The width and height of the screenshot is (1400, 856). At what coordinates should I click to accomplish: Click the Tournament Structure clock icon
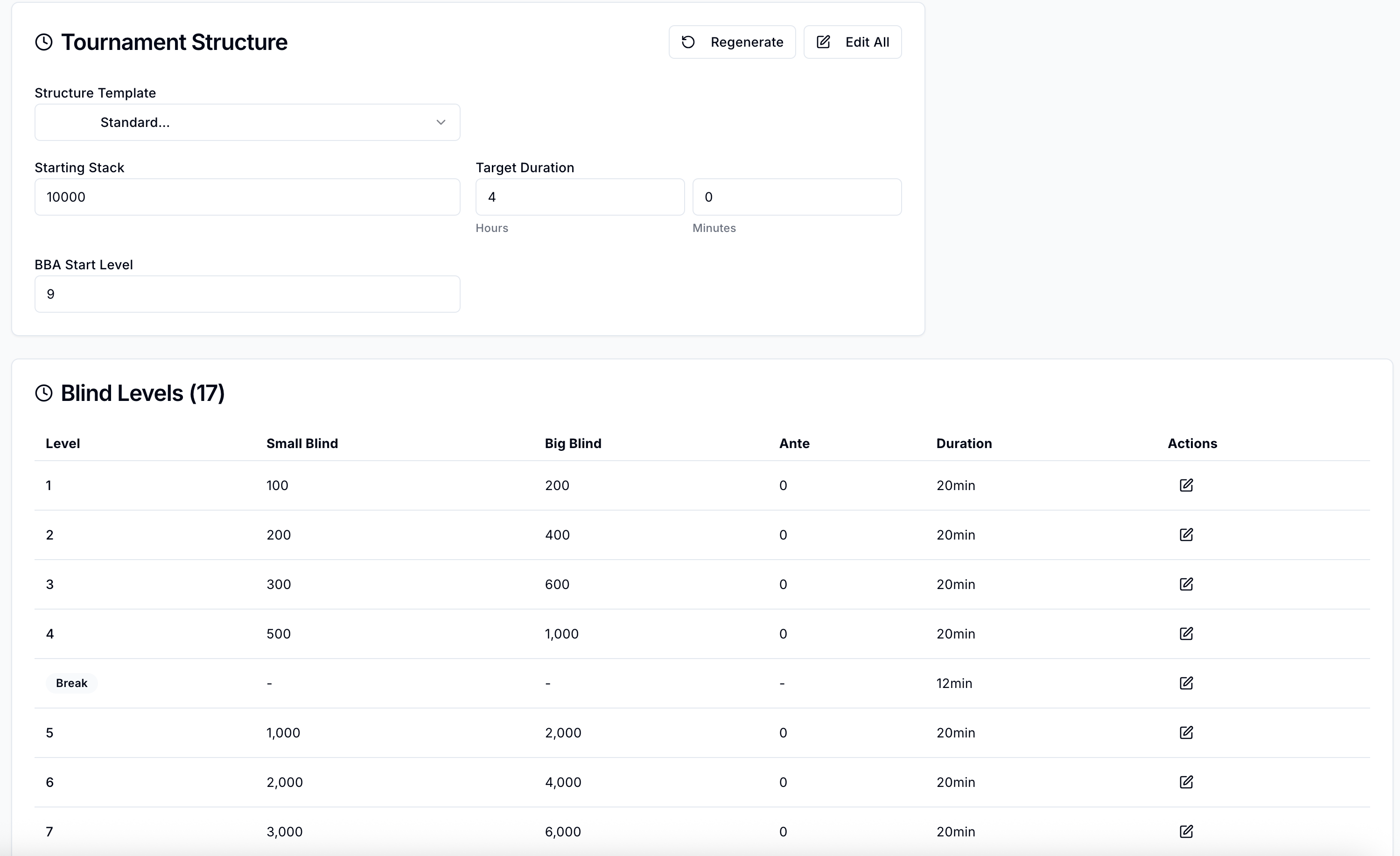point(44,42)
